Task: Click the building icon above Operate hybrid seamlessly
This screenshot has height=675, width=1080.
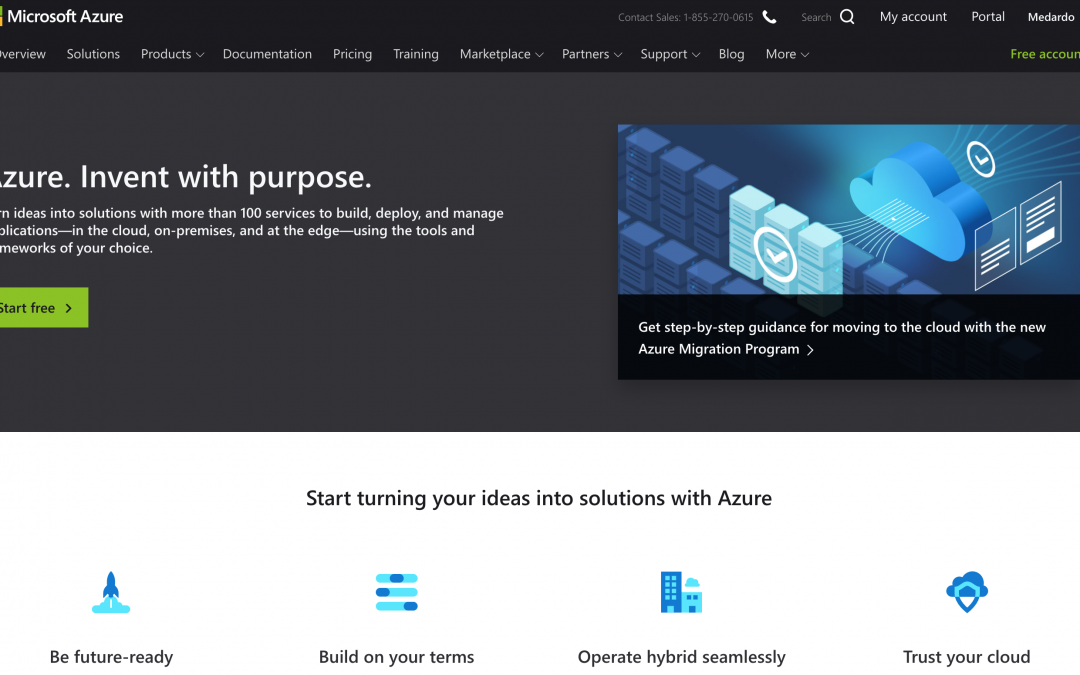Action: click(x=681, y=592)
